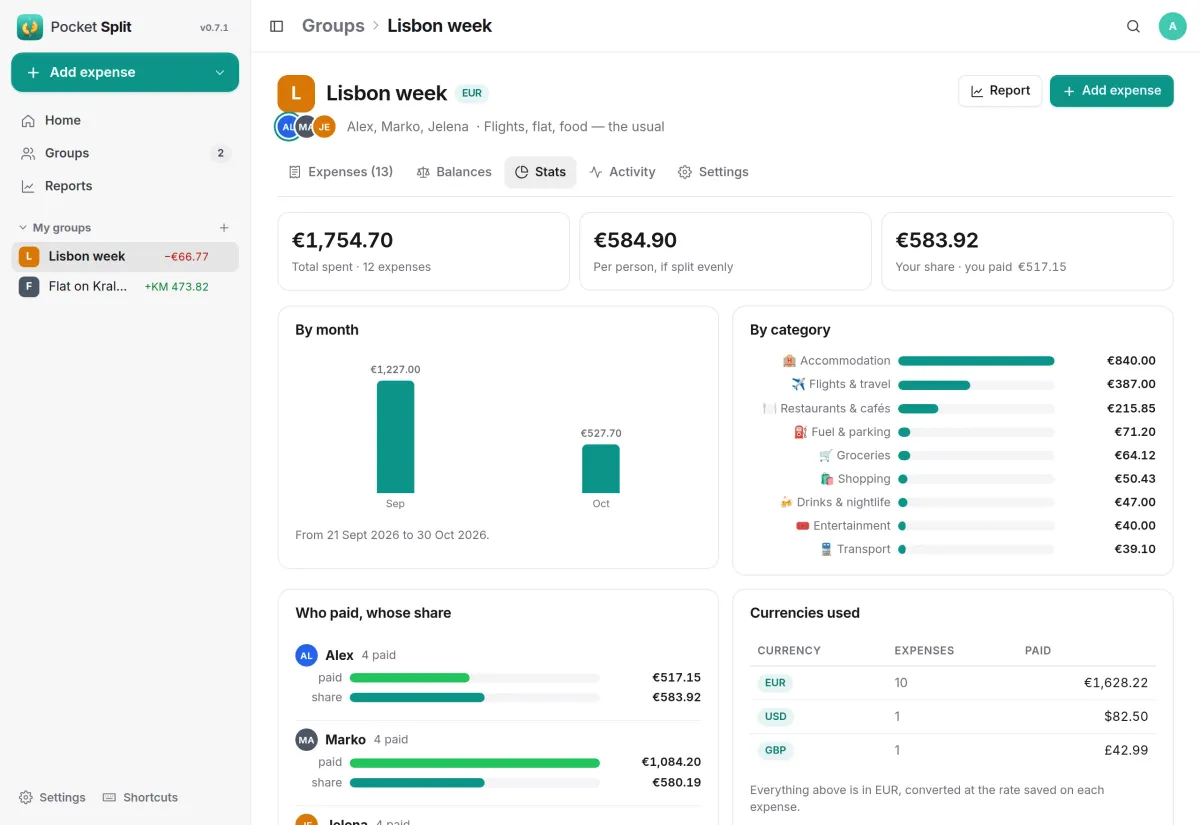Click the Pocket Split logo icon
This screenshot has width=1200, height=825.
(x=30, y=27)
